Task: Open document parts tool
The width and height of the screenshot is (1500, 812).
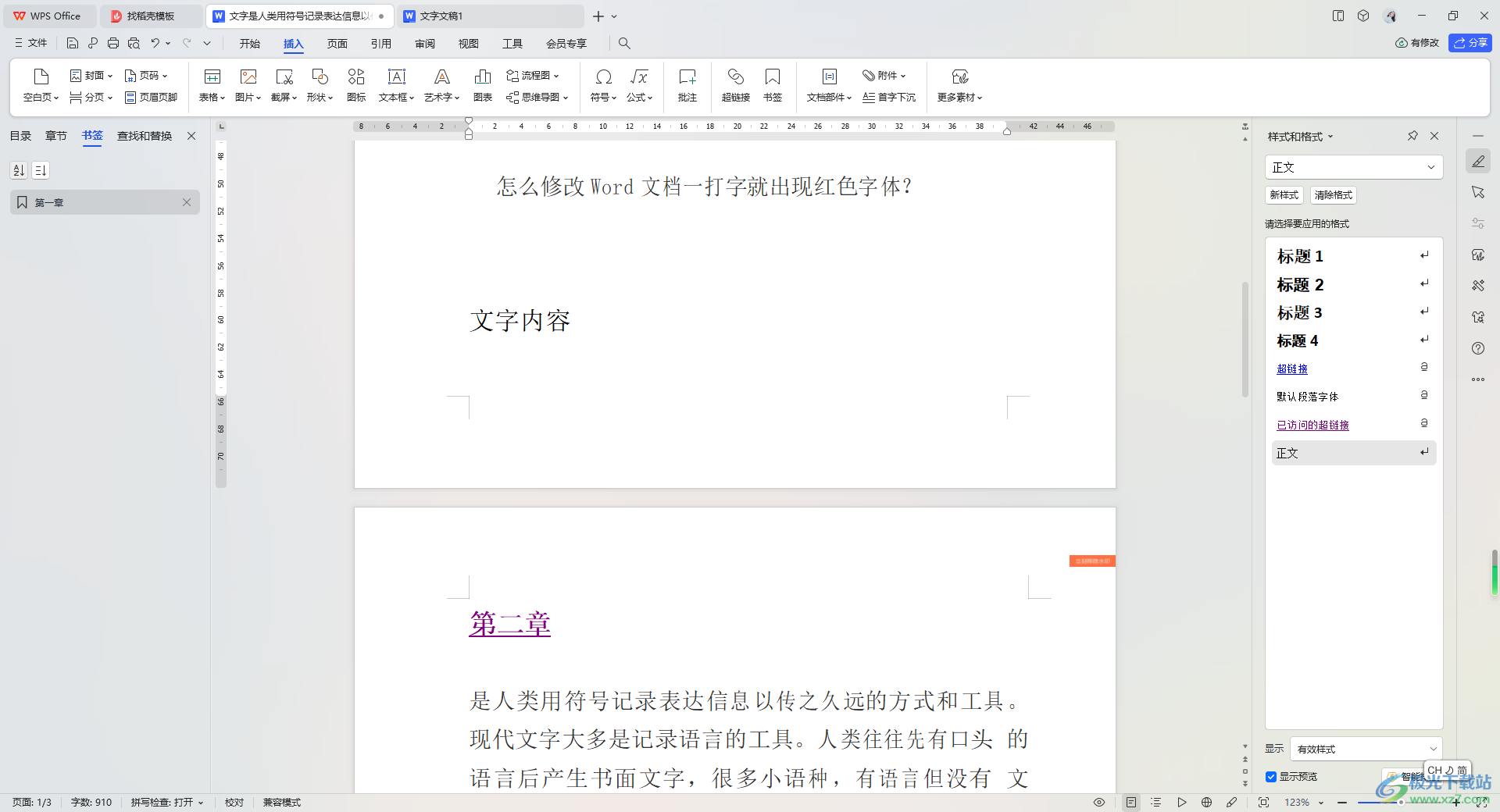Action: 829,85
